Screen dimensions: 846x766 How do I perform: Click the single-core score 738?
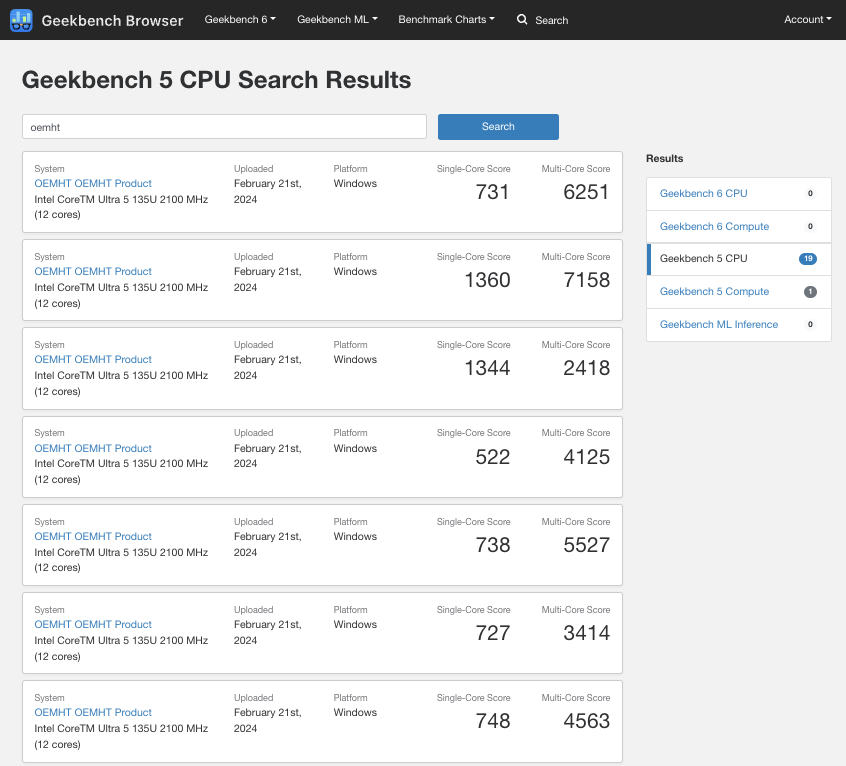[493, 545]
